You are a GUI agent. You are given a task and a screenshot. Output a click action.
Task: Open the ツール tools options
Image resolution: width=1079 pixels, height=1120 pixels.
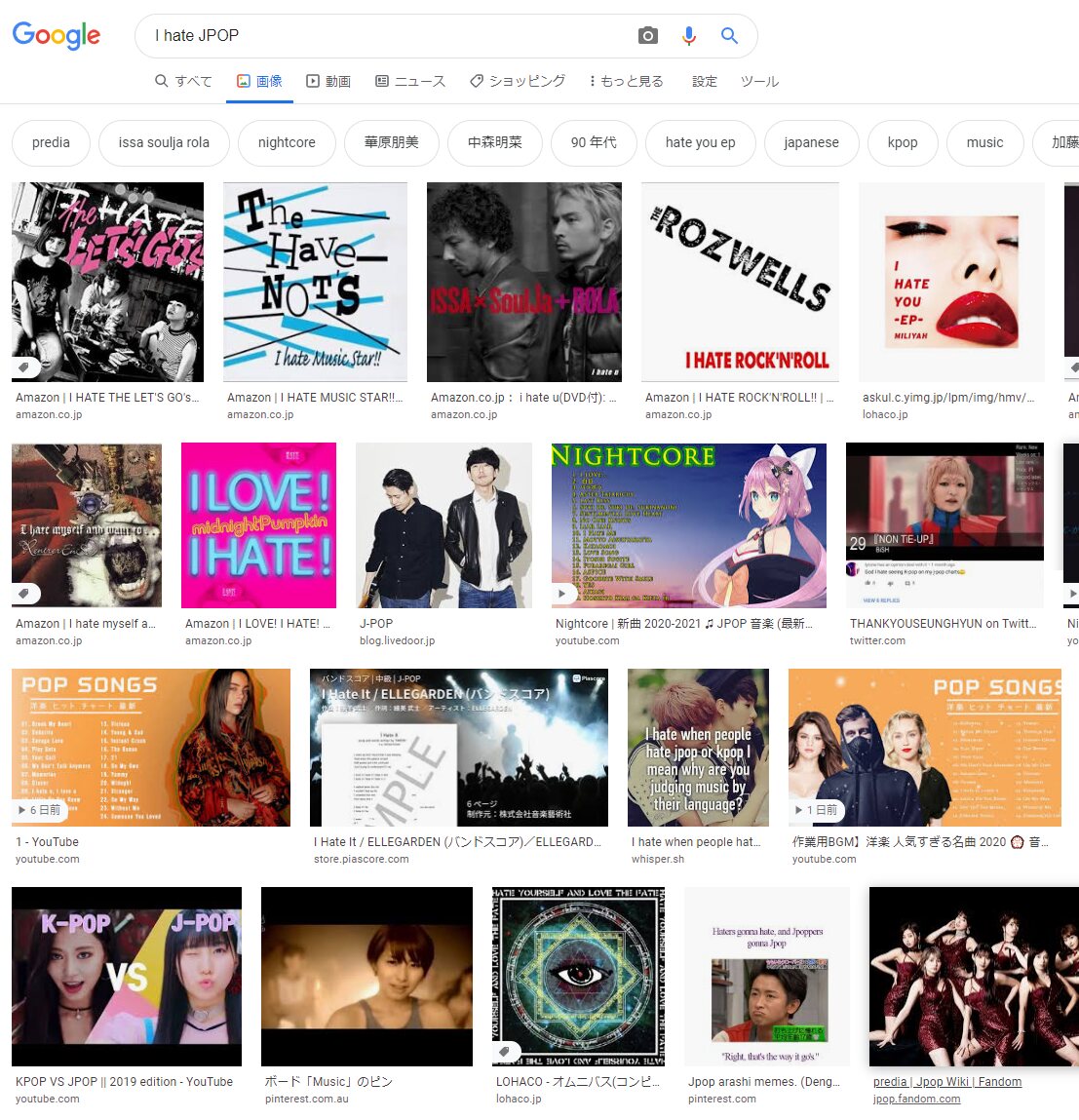tap(759, 81)
